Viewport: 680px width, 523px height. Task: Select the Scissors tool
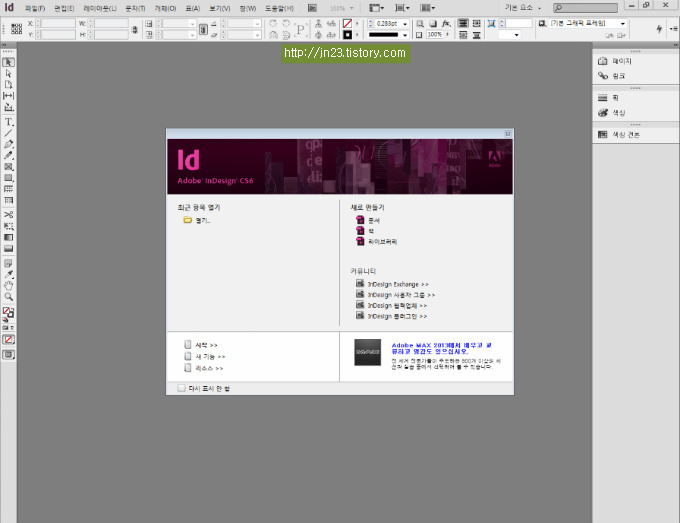click(8, 215)
